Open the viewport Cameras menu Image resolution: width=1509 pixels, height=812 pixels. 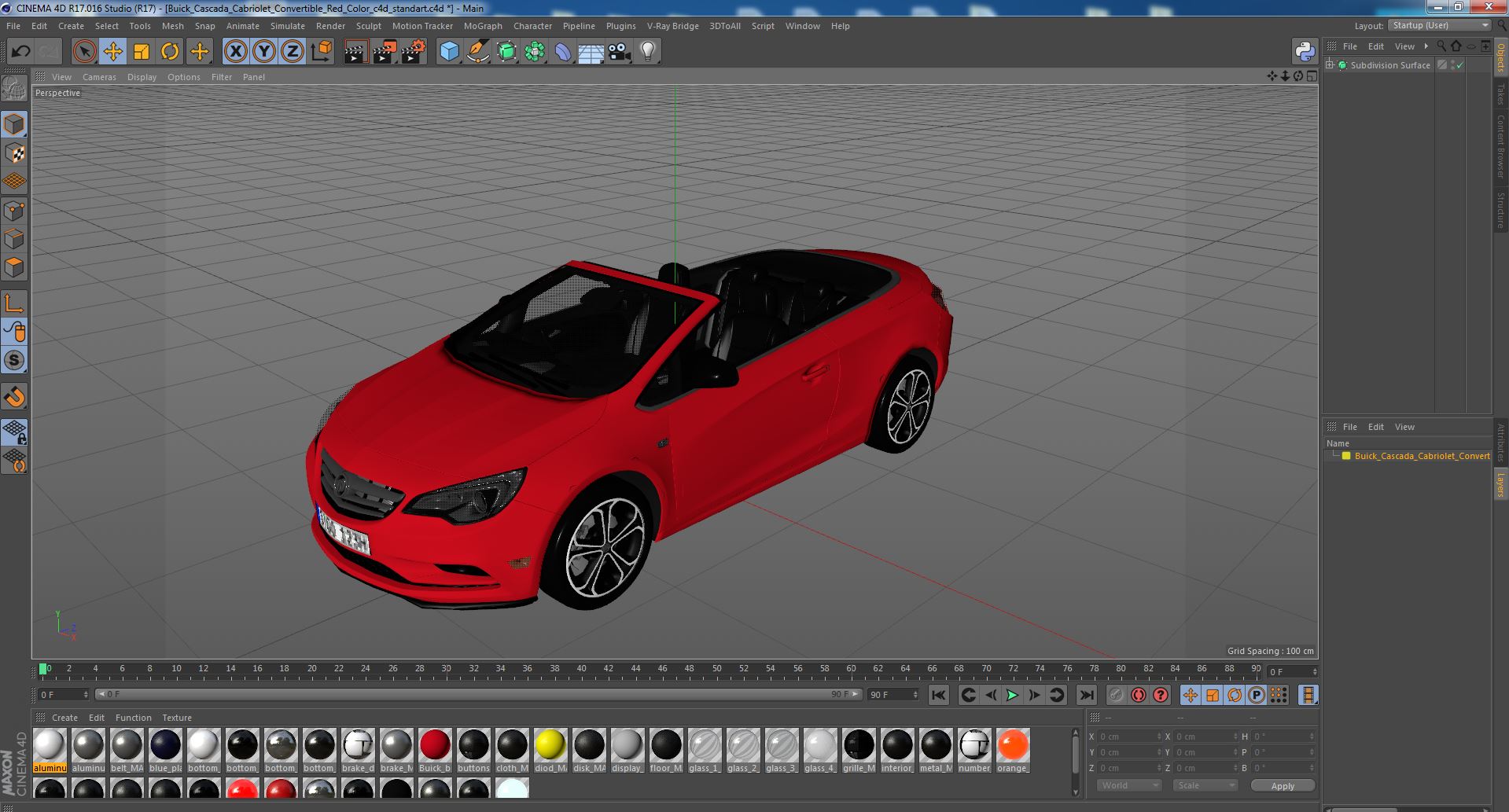[x=99, y=77]
